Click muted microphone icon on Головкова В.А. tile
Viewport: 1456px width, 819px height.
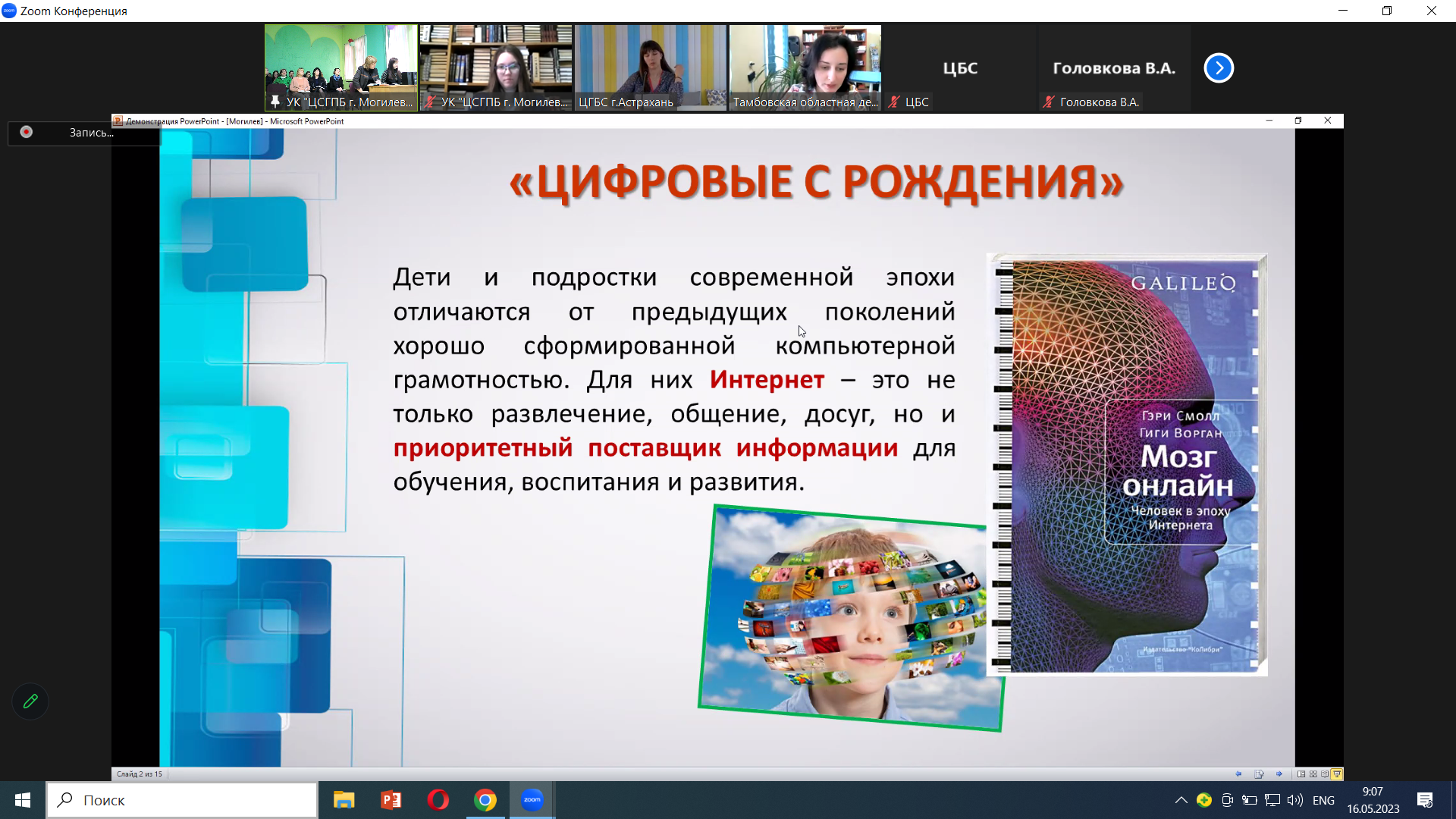pyautogui.click(x=1050, y=102)
